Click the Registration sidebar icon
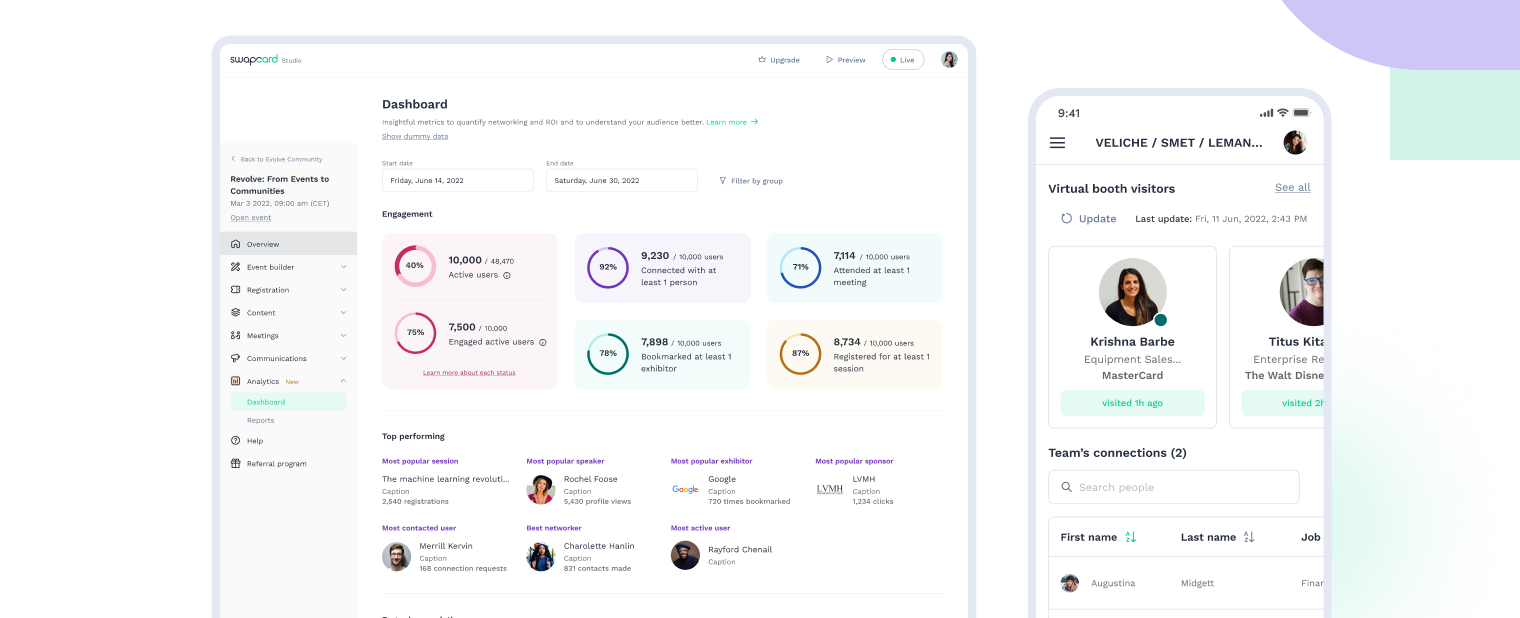Viewport: 1520px width, 618px height. pos(235,290)
